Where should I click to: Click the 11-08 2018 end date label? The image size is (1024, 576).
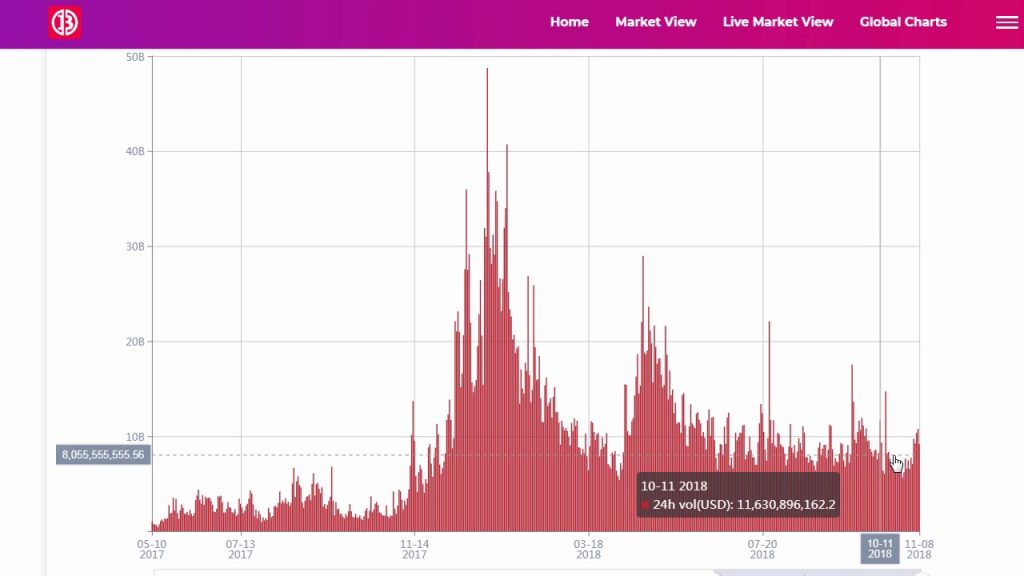tap(918, 548)
